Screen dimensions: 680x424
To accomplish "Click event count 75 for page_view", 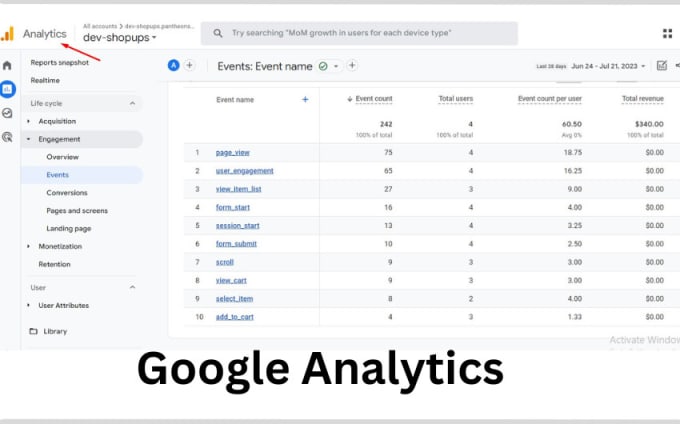I will 388,153.
